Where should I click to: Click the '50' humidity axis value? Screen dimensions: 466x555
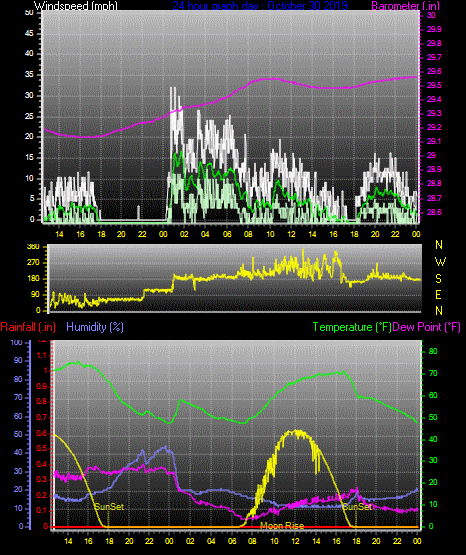click(x=18, y=434)
